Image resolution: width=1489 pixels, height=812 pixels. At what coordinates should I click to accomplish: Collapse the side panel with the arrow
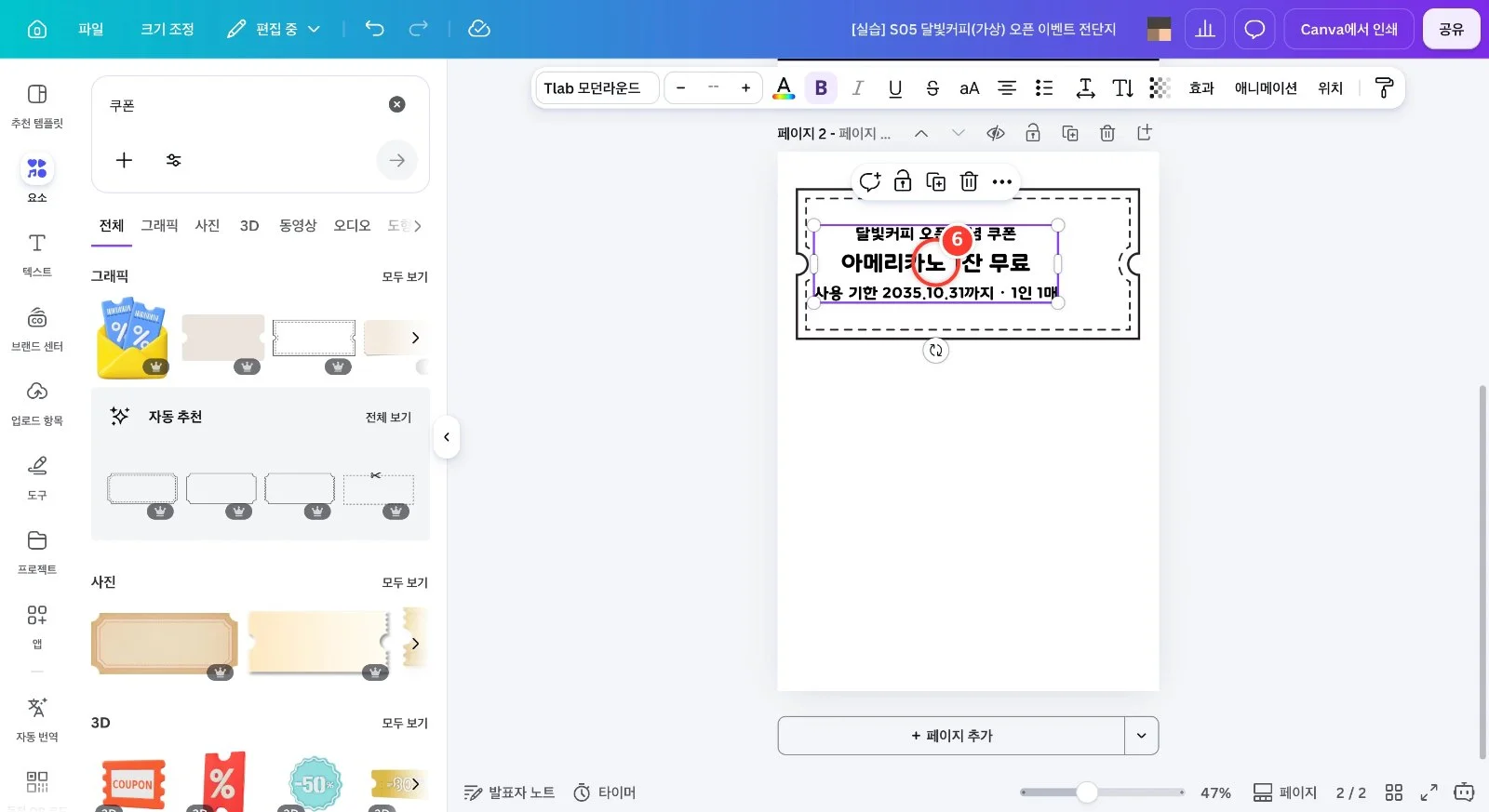tap(447, 437)
